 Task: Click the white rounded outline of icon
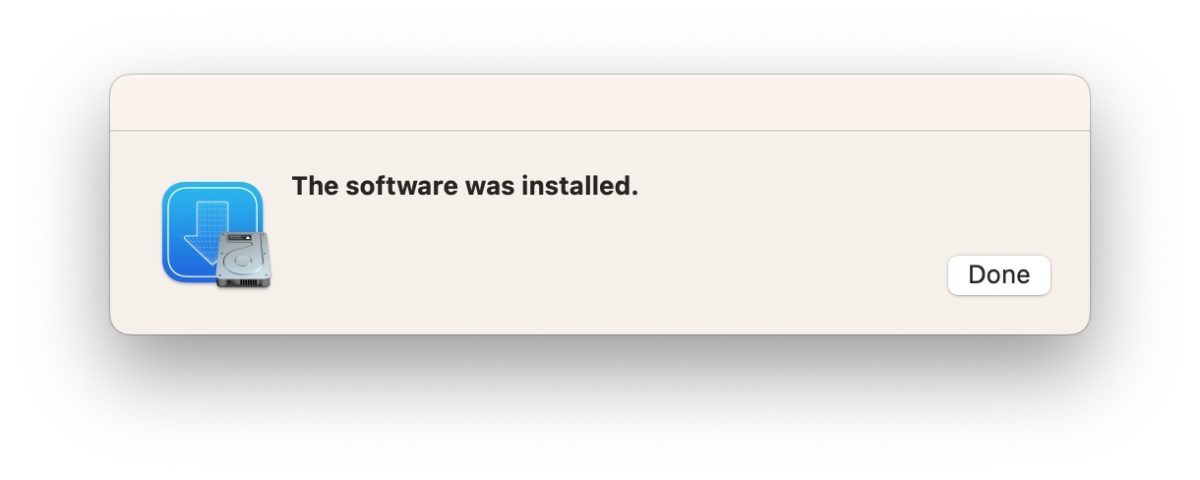point(212,232)
